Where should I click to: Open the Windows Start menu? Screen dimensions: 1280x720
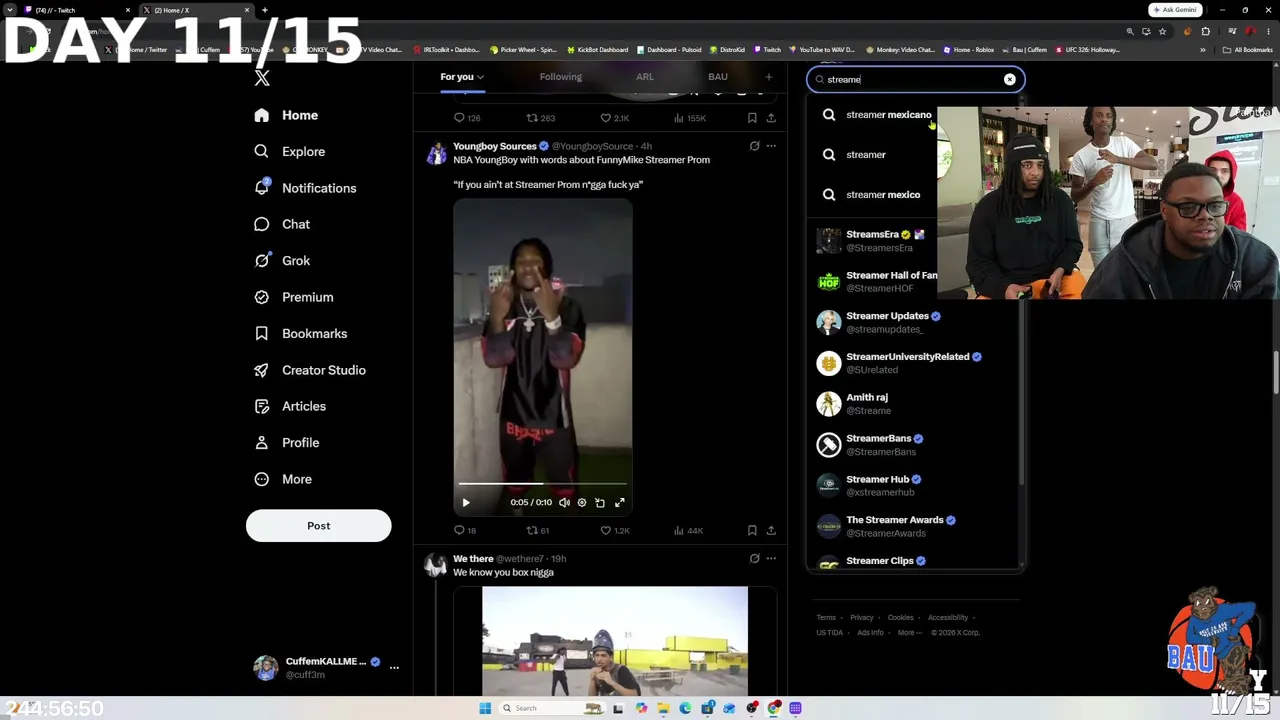tap(485, 708)
